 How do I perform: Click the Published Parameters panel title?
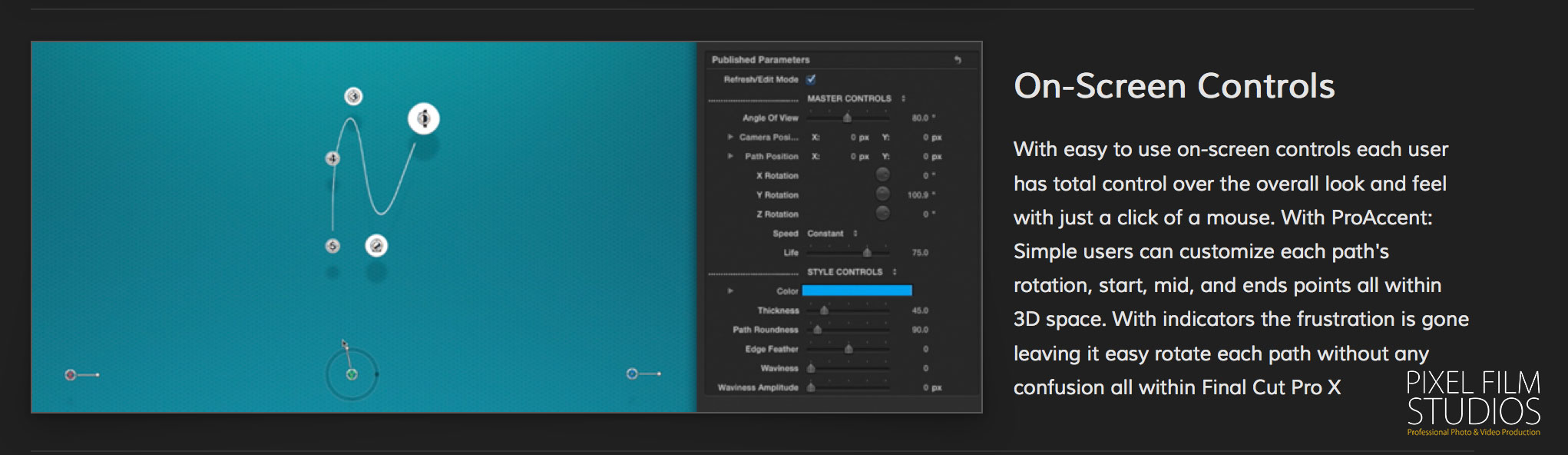tap(760, 59)
